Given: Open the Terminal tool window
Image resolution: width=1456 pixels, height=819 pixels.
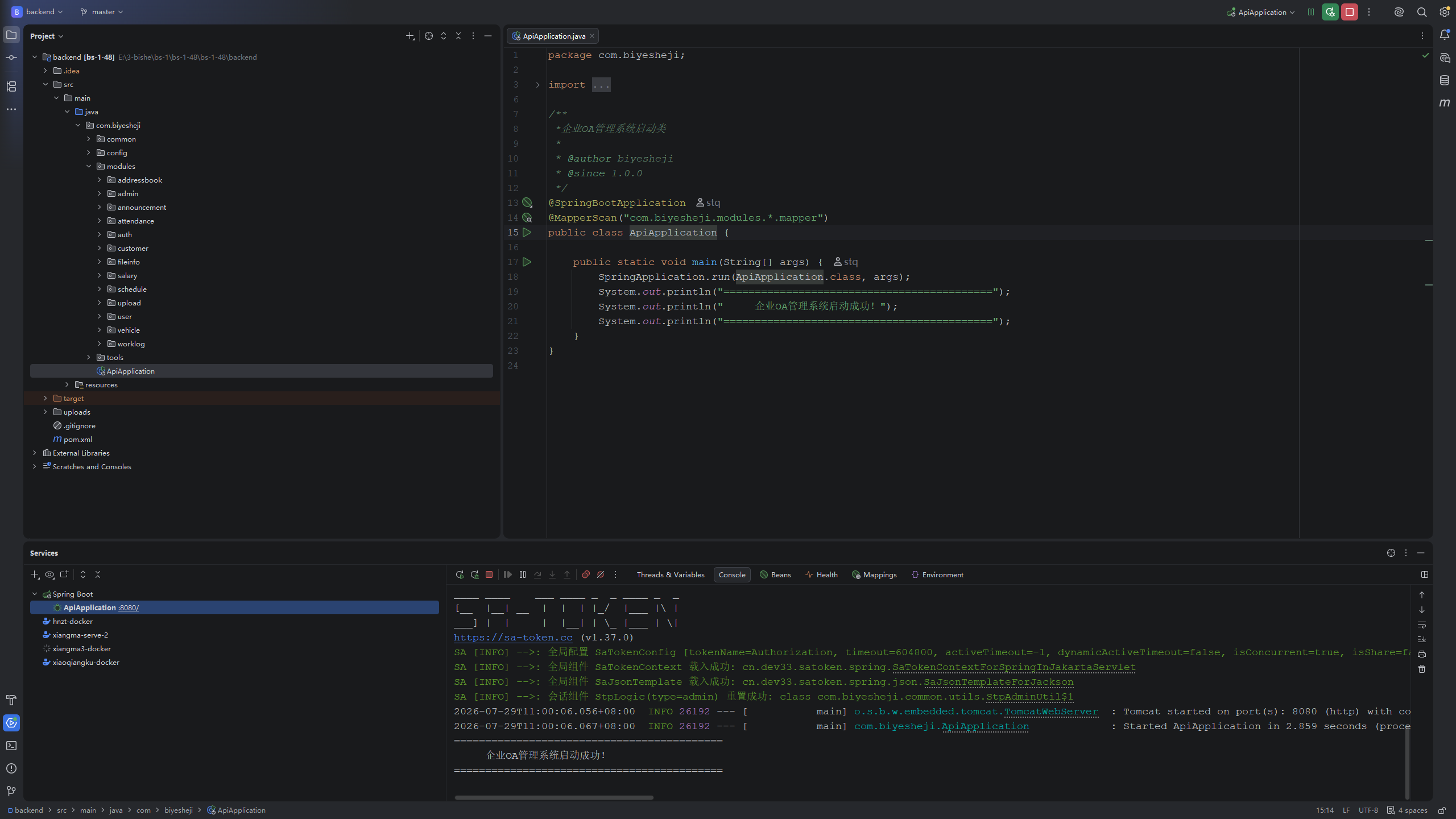Looking at the screenshot, I should click(x=11, y=746).
